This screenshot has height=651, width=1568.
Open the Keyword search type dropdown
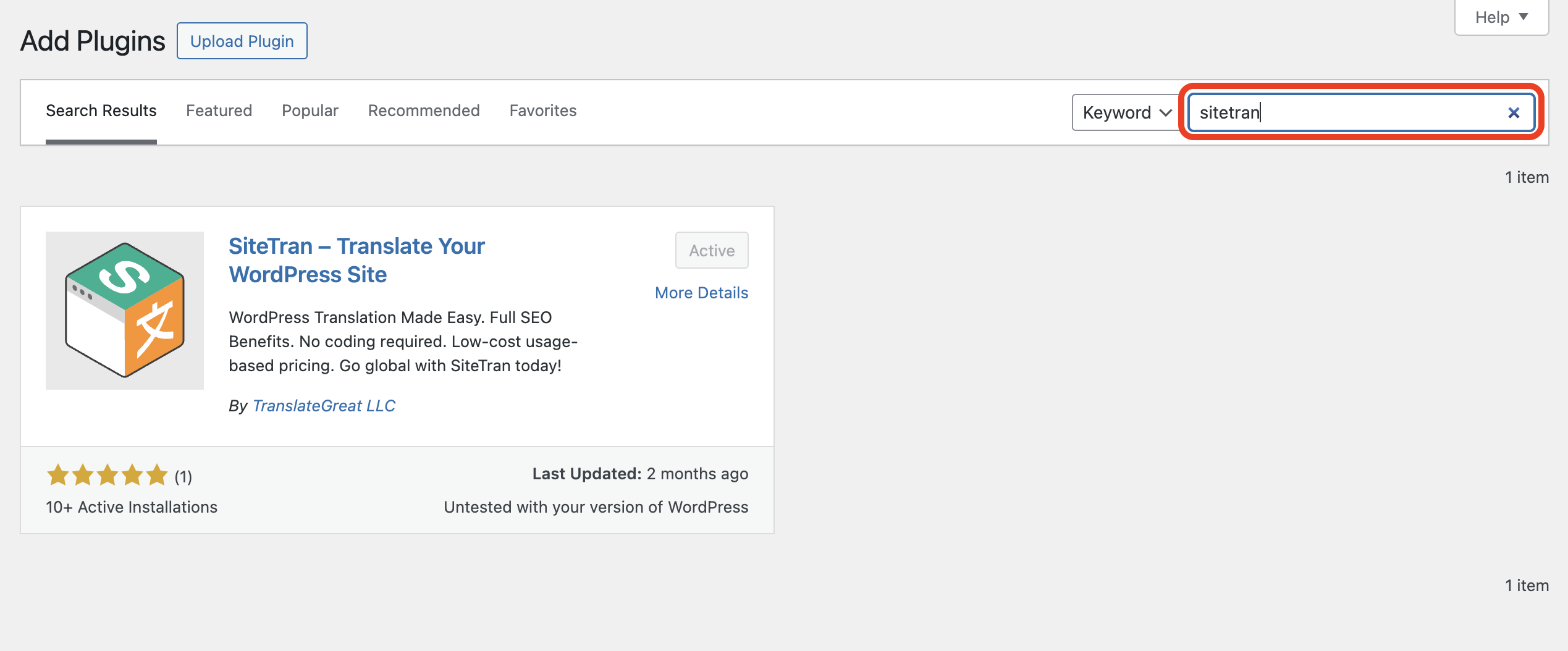pyautogui.click(x=1126, y=112)
